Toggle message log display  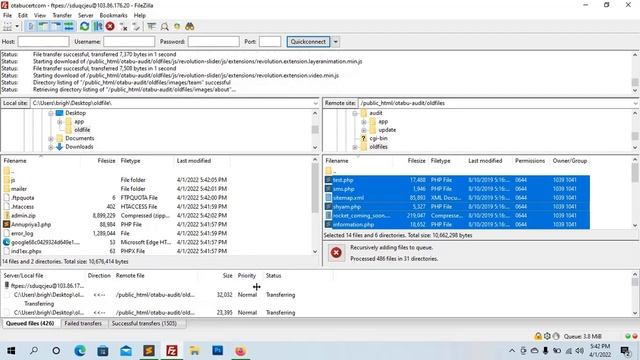[x=31, y=27]
